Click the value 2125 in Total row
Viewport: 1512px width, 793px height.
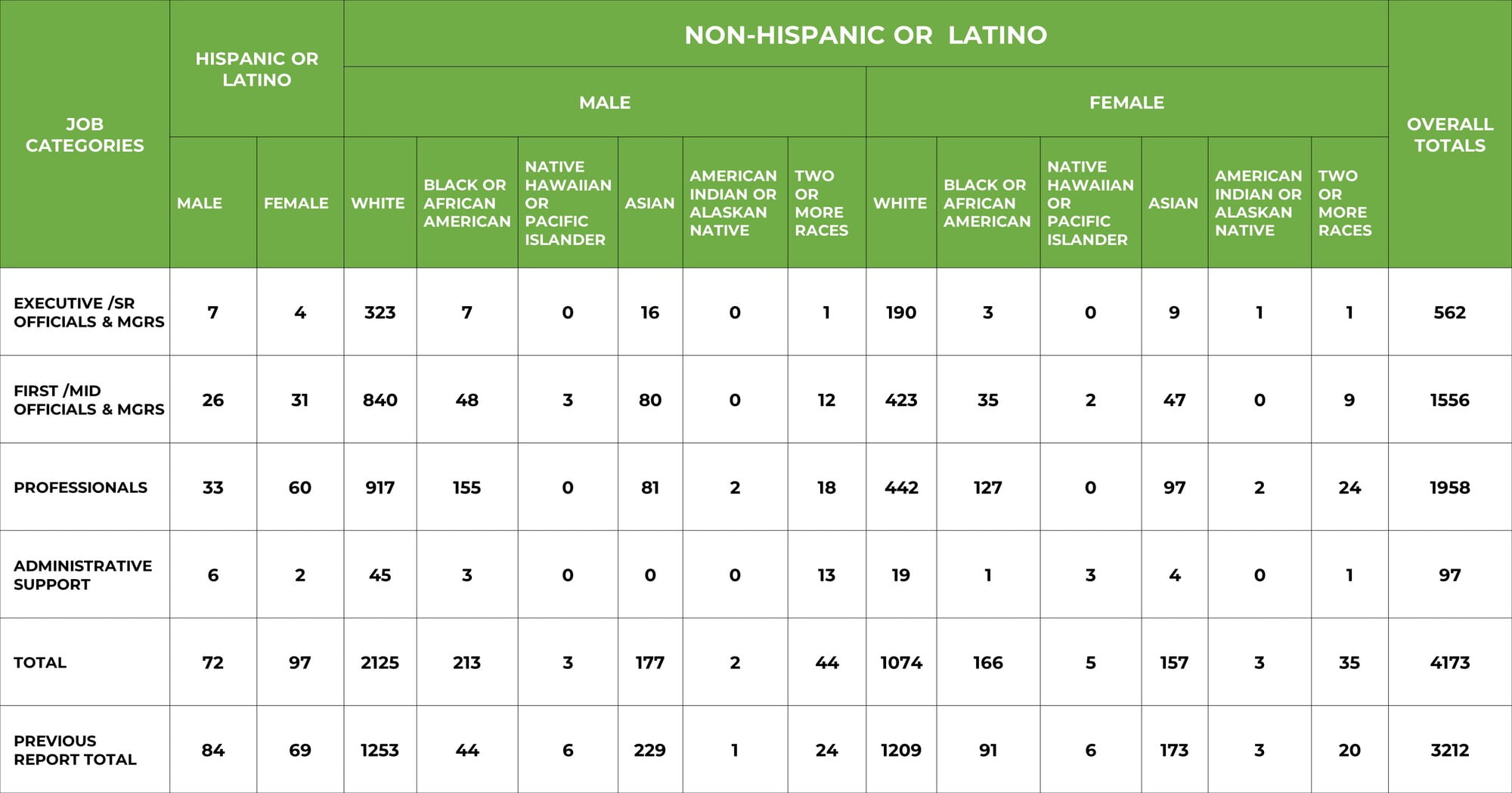[380, 662]
